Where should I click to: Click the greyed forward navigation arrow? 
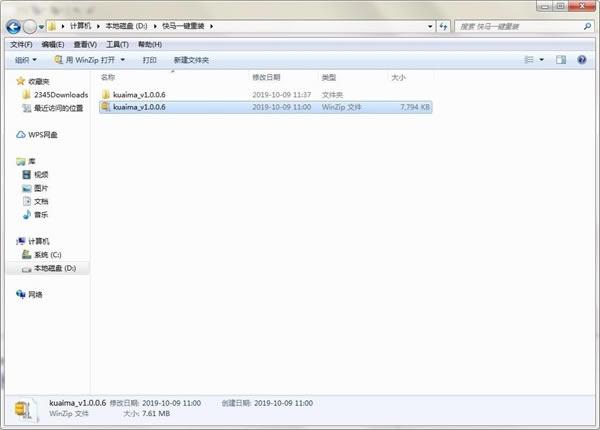[29, 27]
